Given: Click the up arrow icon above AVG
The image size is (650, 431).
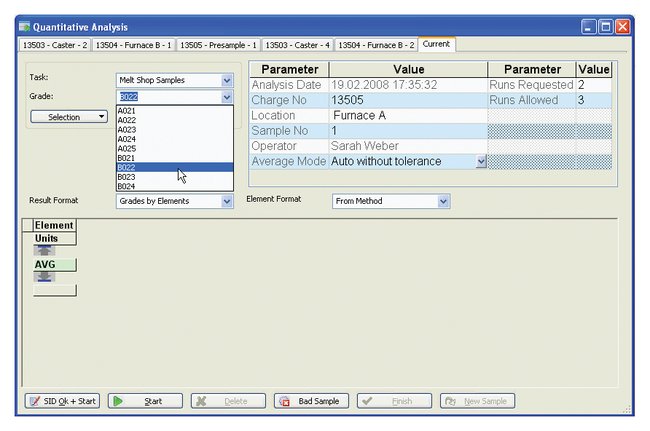Looking at the screenshot, I should [x=46, y=251].
